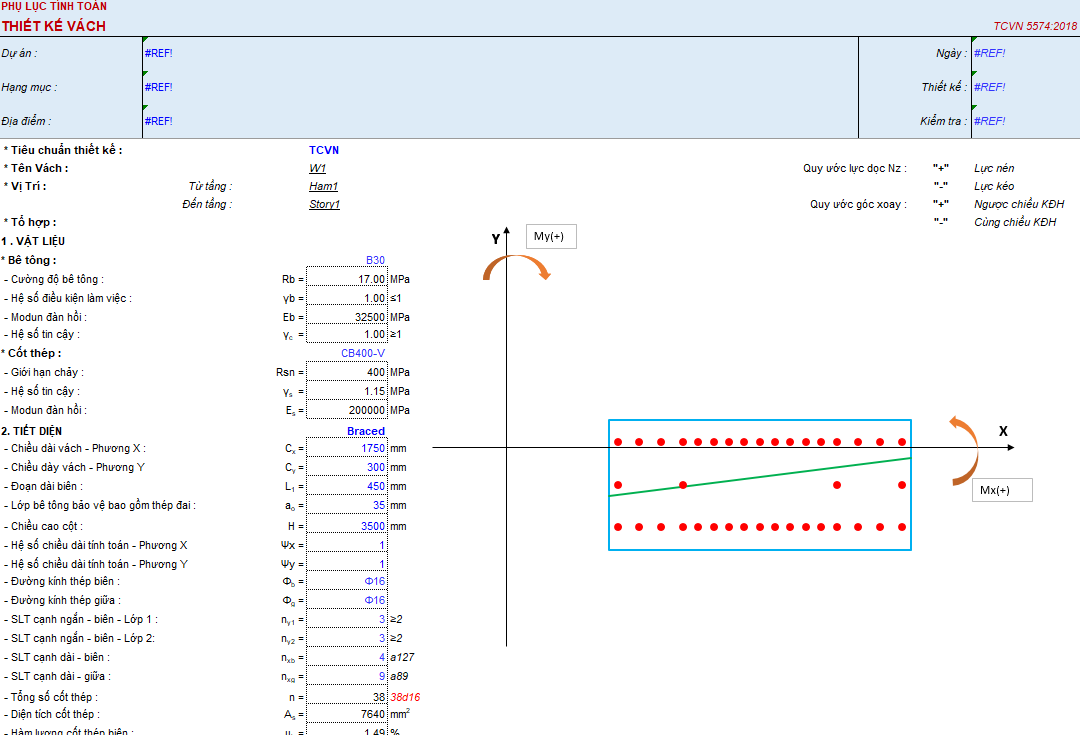Select the Φg middle bar diameter cell
Image resolution: width=1080 pixels, height=735 pixels.
346,600
